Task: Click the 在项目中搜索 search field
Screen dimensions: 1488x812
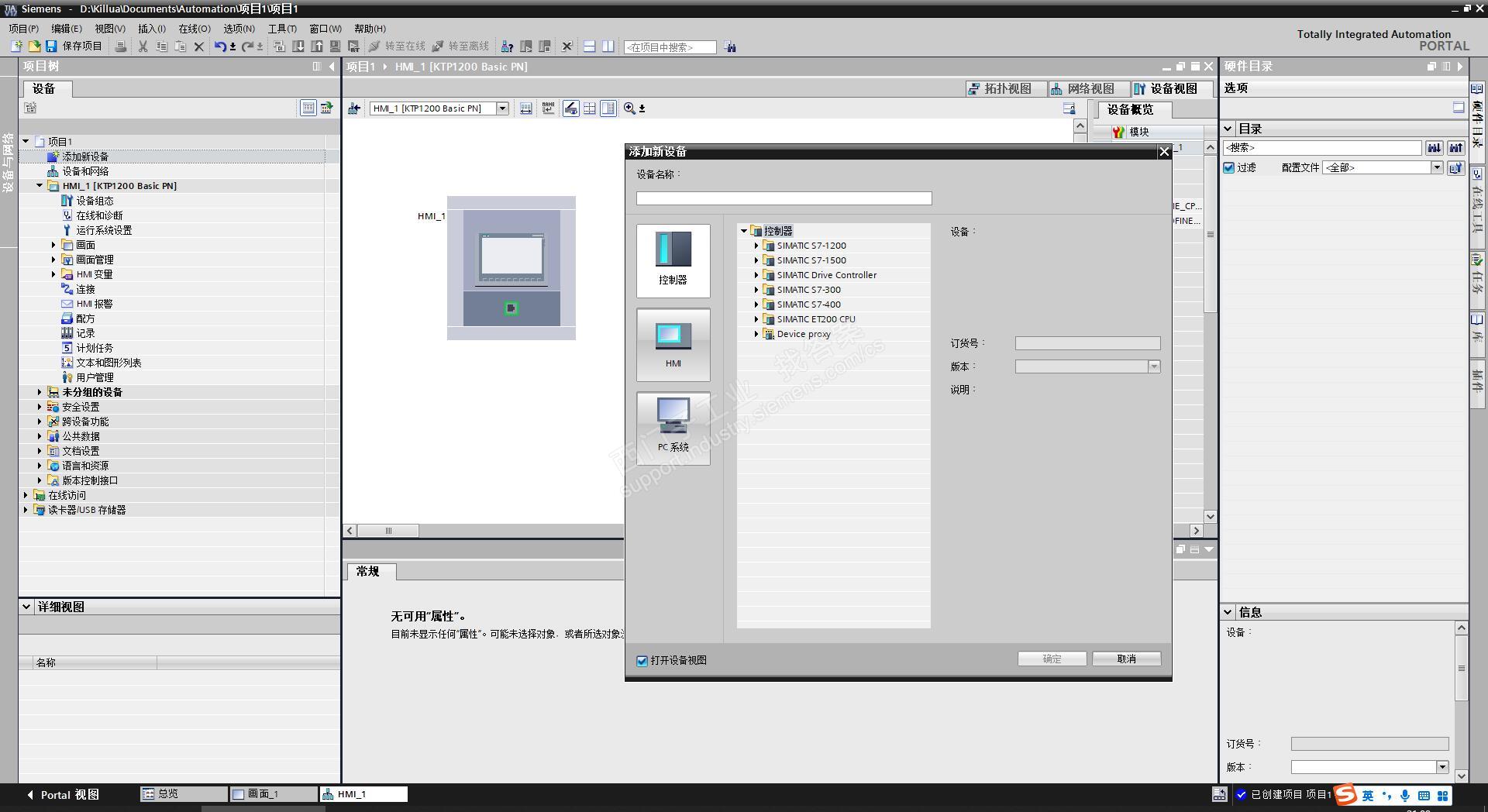Action: (x=670, y=47)
